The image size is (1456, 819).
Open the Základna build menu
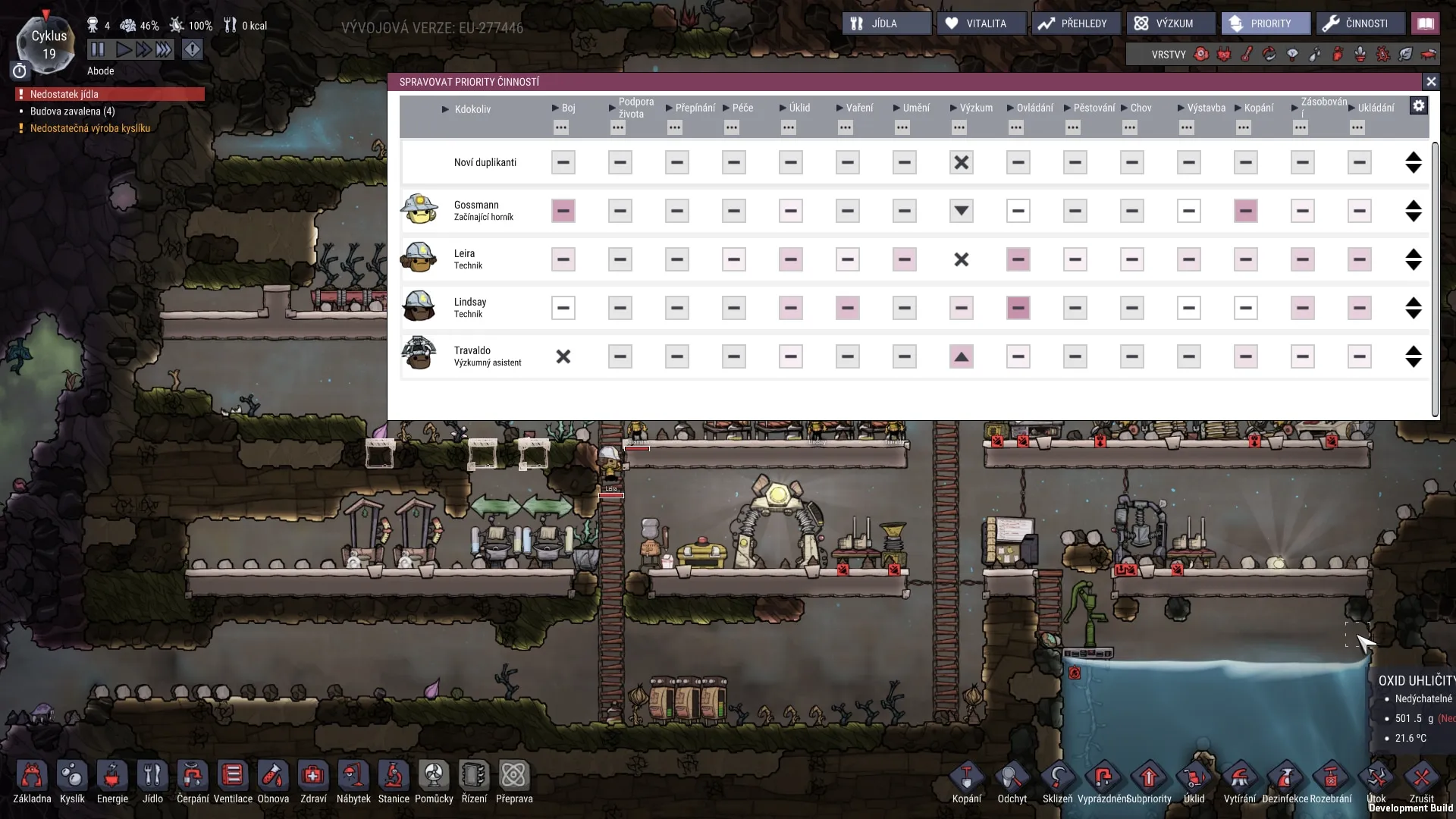click(32, 782)
